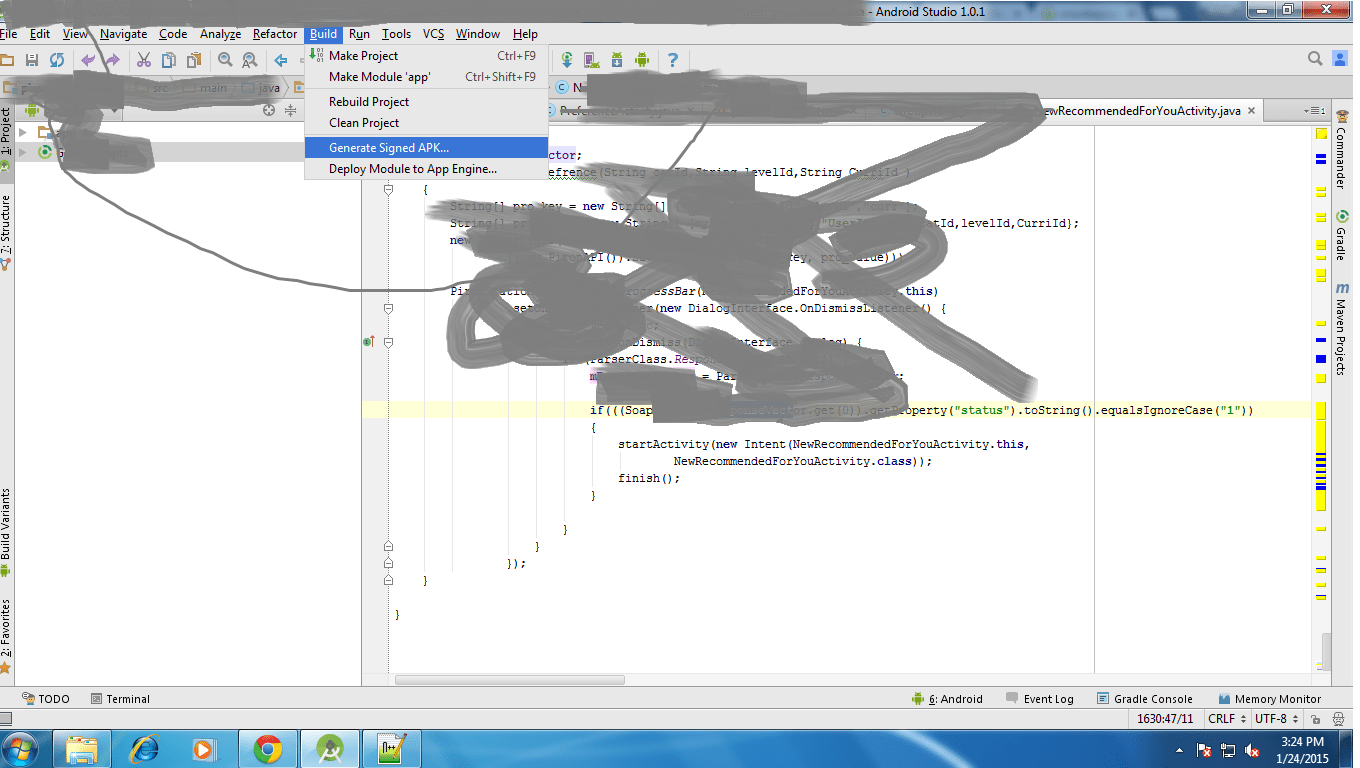Open the Android Device Monitor icon

pyautogui.click(x=641, y=60)
